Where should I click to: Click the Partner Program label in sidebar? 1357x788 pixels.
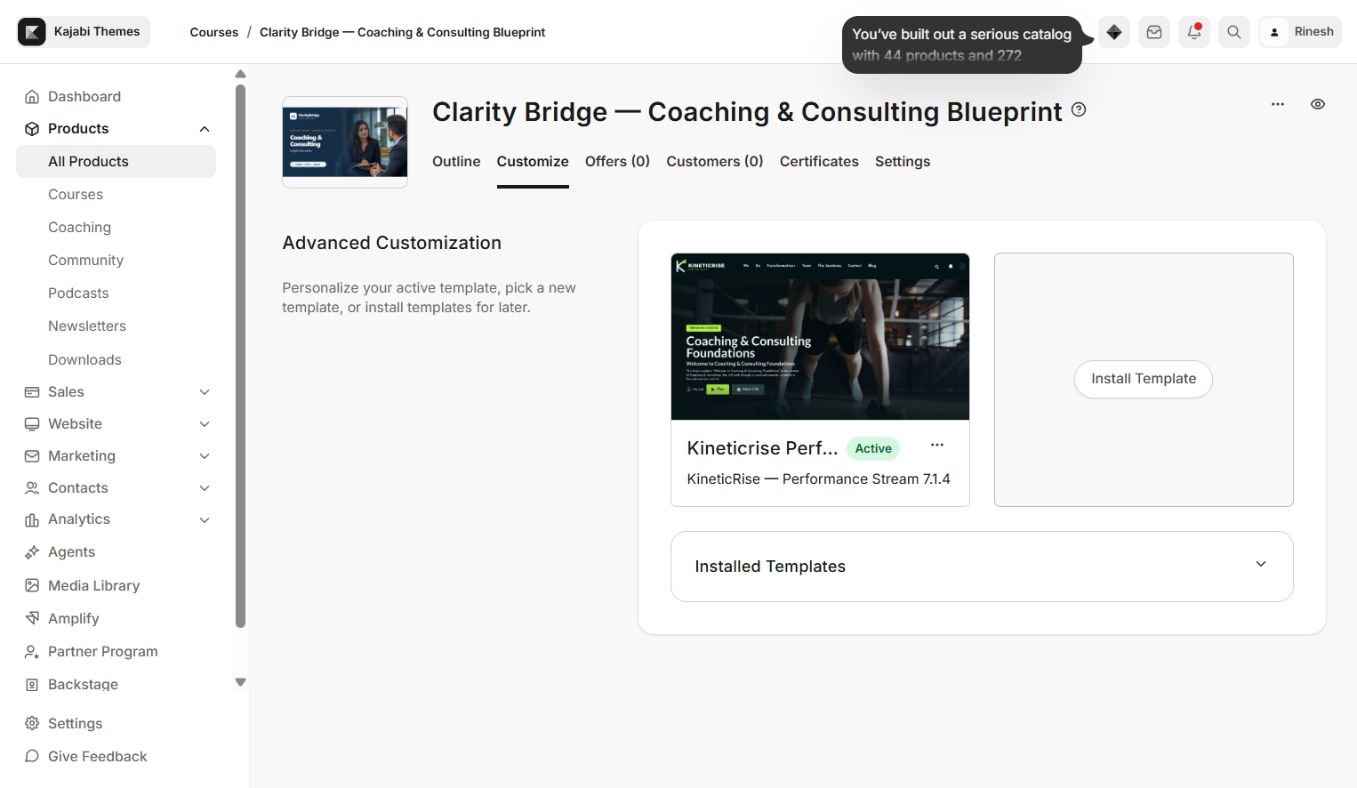pyautogui.click(x=103, y=651)
